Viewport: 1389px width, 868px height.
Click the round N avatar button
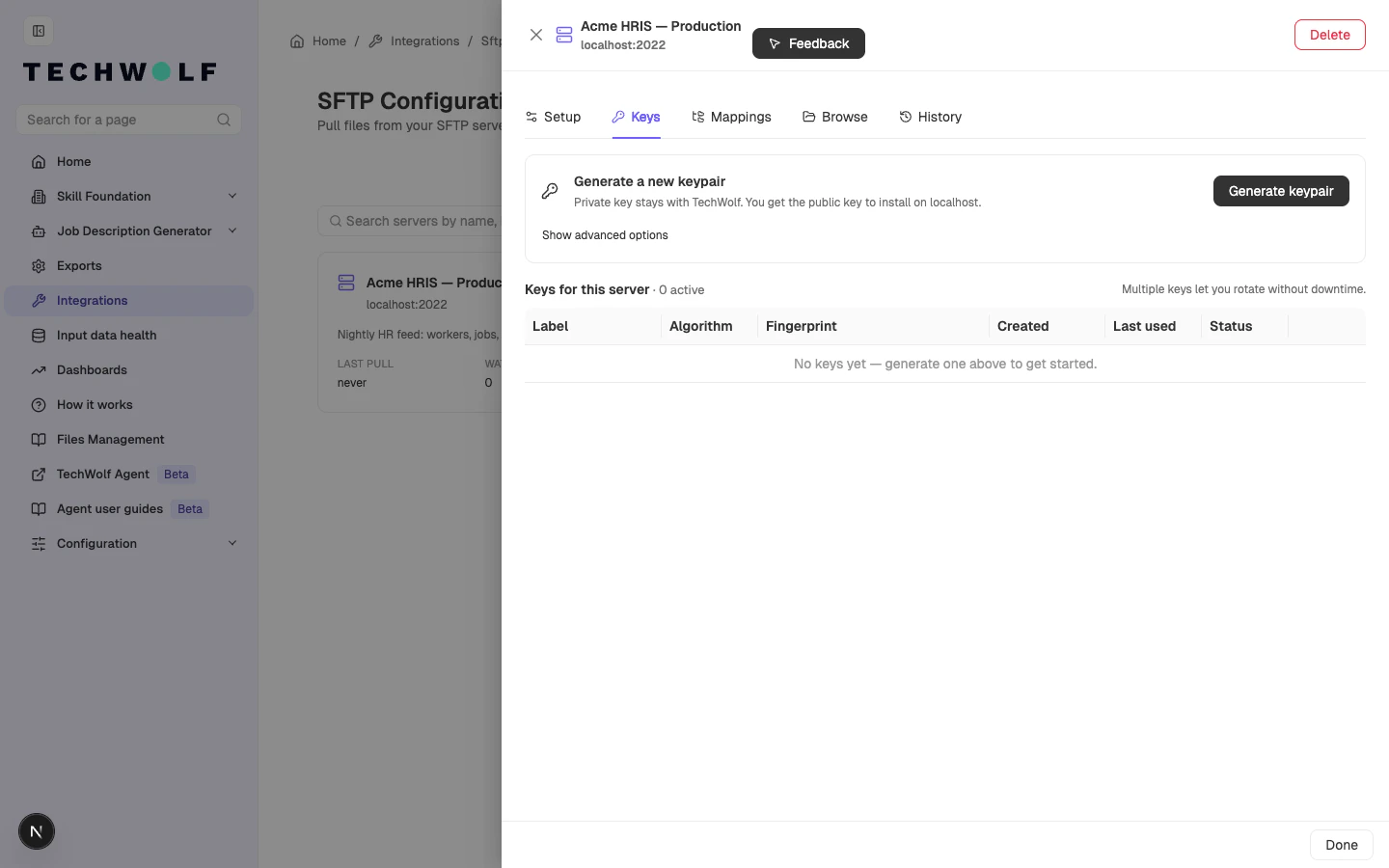tap(37, 831)
